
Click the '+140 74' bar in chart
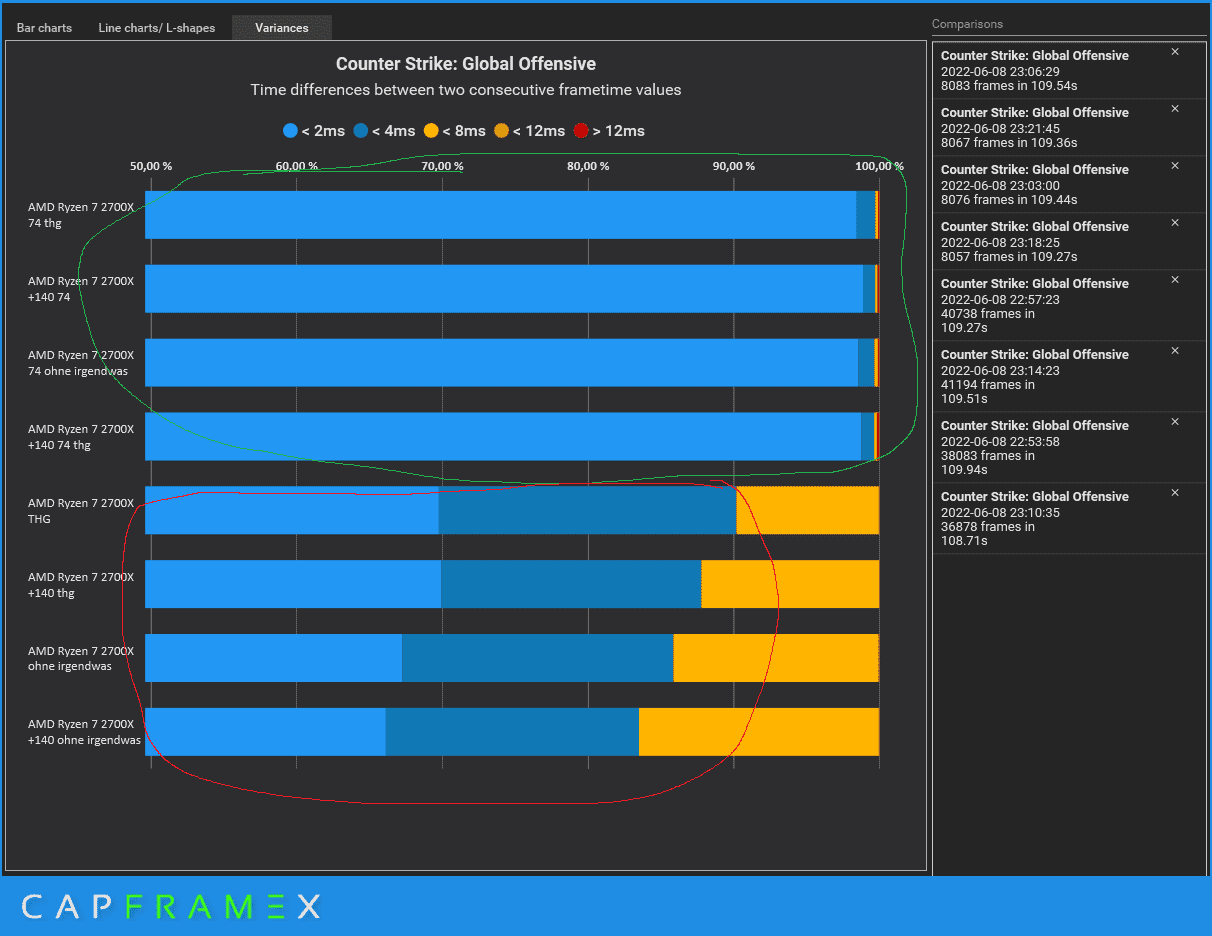[x=512, y=289]
